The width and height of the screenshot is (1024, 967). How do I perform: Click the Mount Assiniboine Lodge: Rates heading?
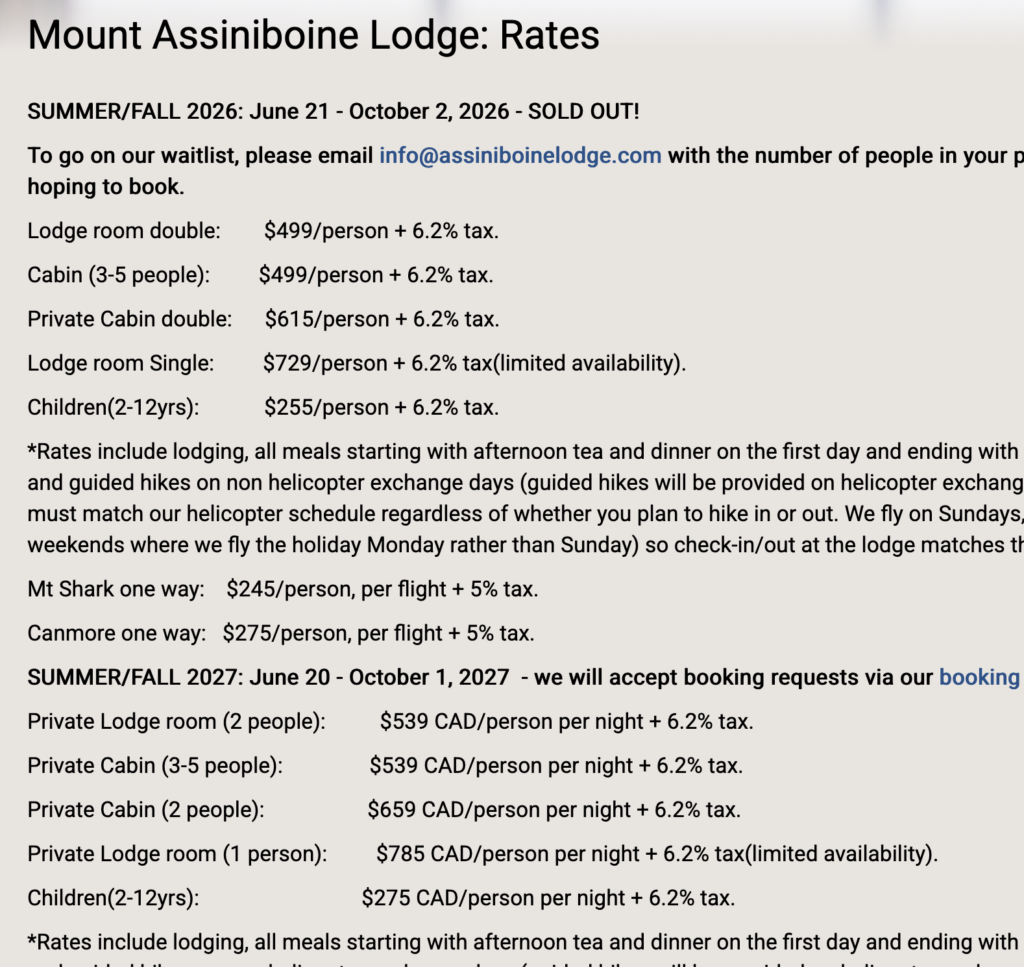pyautogui.click(x=313, y=35)
